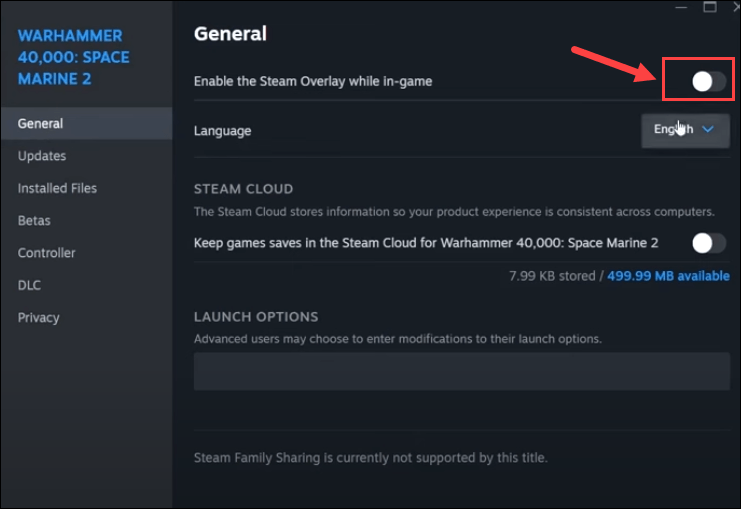Minimize the properties window
The height and width of the screenshot is (509, 741).
click(683, 5)
